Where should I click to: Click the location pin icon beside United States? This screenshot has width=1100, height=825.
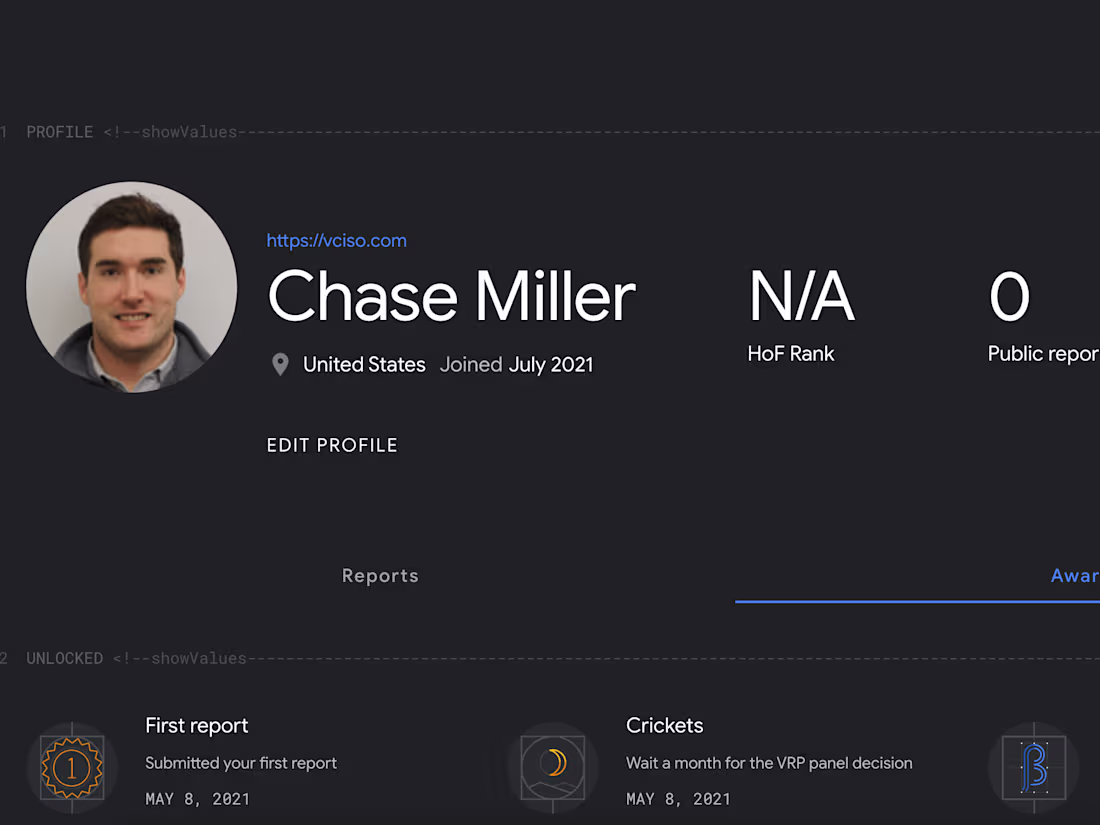(280, 364)
